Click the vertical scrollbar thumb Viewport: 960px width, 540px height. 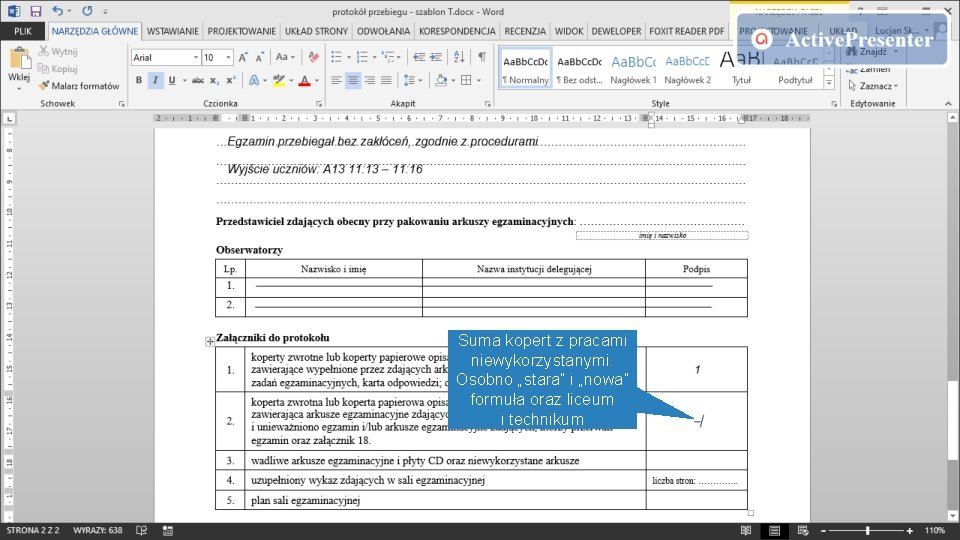(x=952, y=420)
